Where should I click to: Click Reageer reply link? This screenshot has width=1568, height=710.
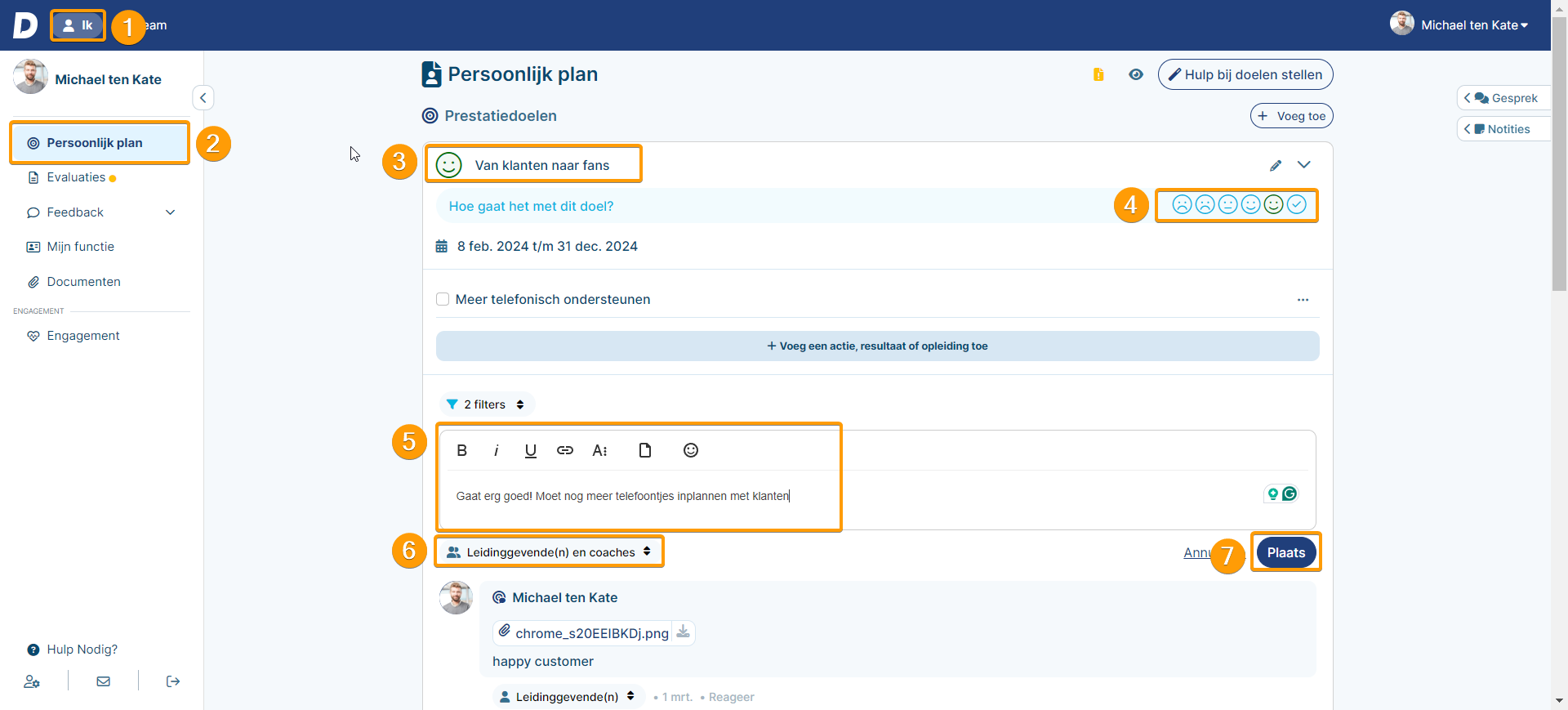(x=731, y=697)
